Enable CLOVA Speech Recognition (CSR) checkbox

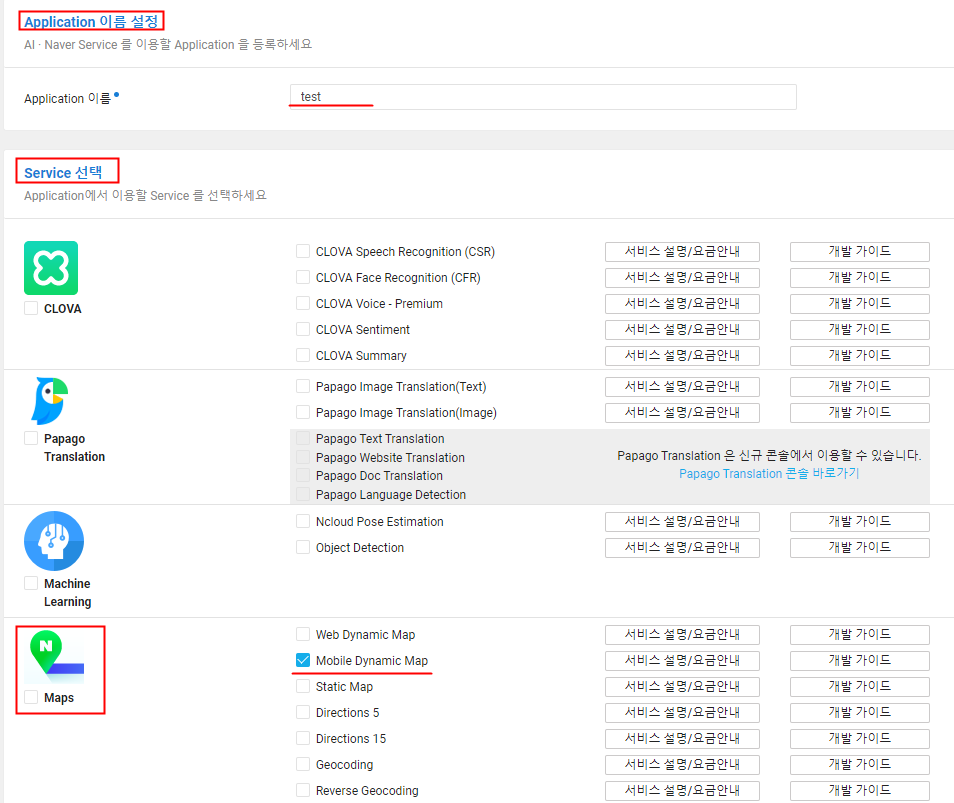[303, 251]
